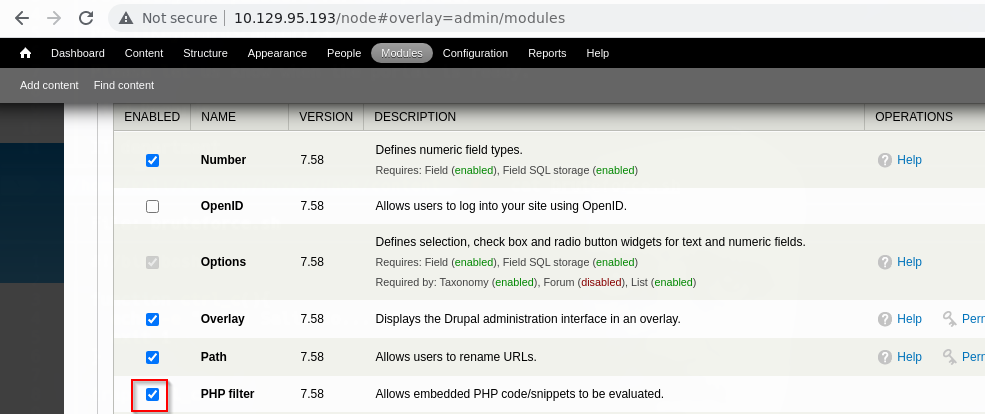
Task: Click version 7.58 in PHP filter row
Action: 312,395
